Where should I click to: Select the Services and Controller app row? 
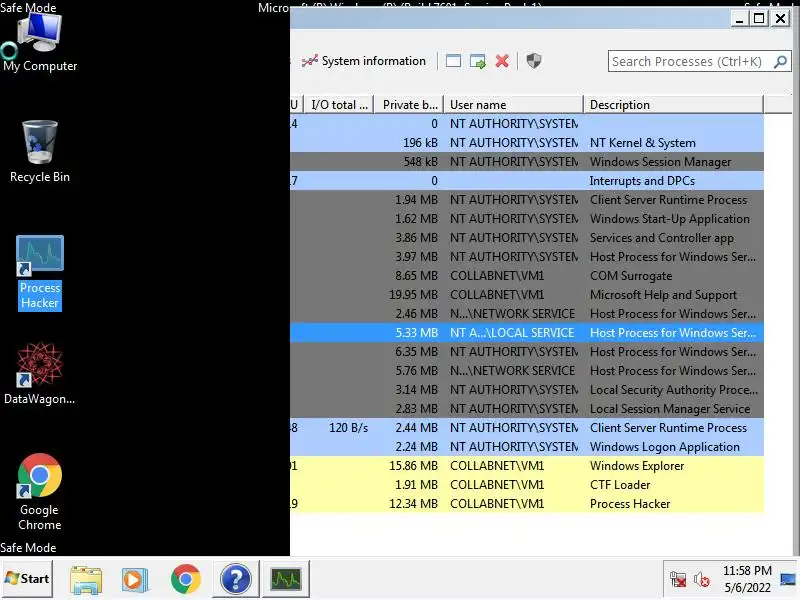click(527, 238)
